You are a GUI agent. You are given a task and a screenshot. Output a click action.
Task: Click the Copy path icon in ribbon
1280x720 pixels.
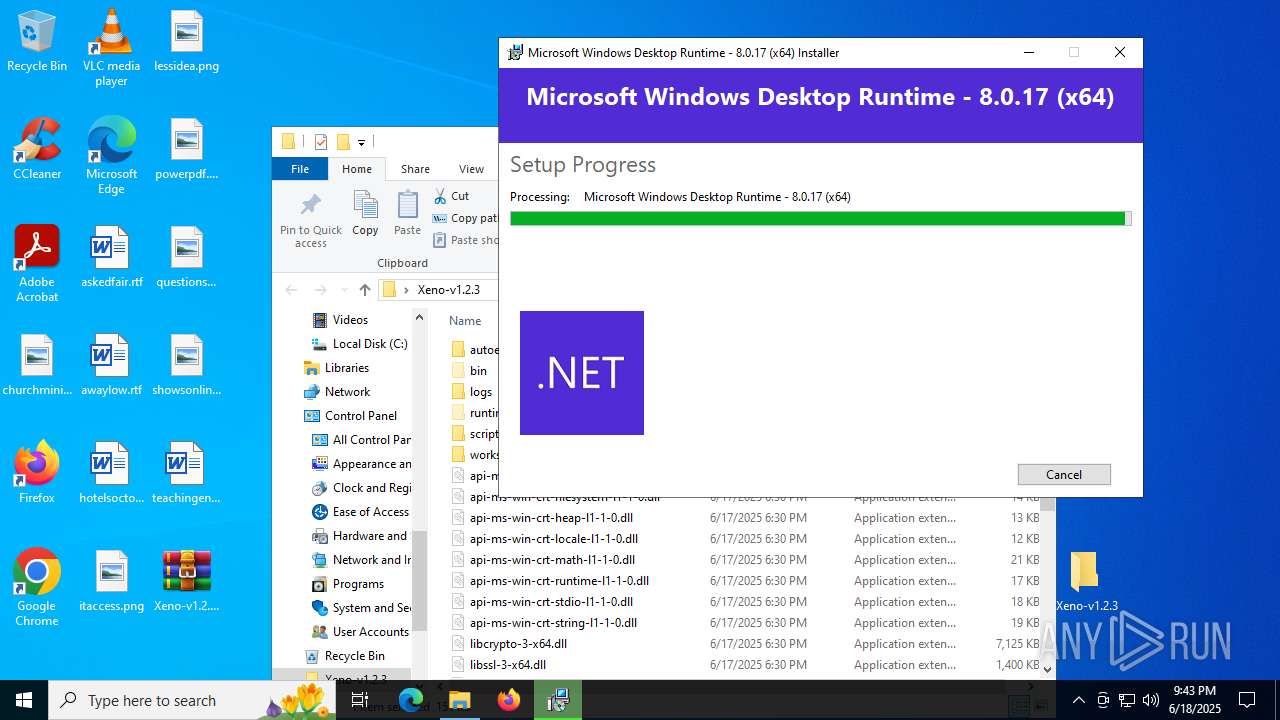click(x=440, y=218)
